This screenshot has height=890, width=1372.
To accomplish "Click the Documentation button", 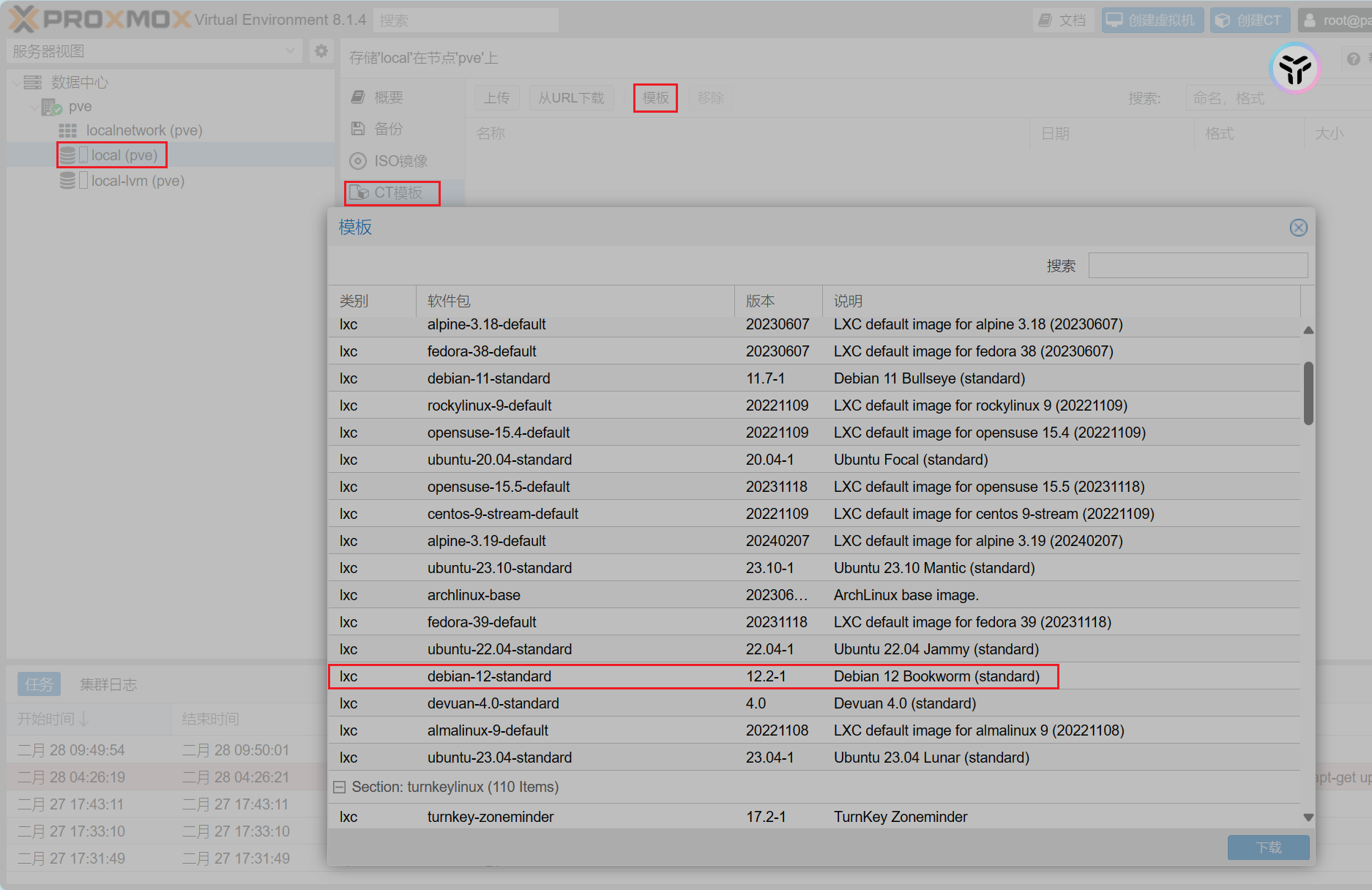I will point(1063,20).
